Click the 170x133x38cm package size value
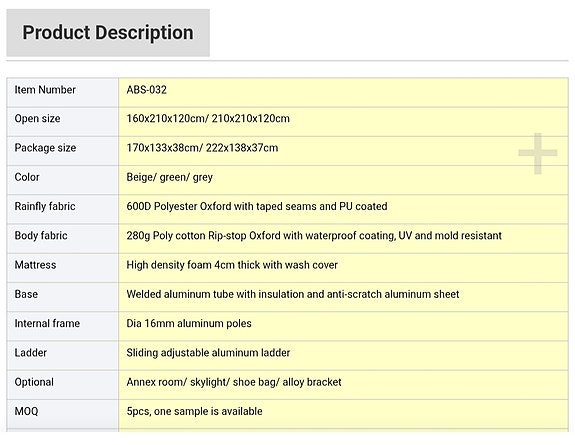This screenshot has width=575, height=445. click(x=202, y=148)
